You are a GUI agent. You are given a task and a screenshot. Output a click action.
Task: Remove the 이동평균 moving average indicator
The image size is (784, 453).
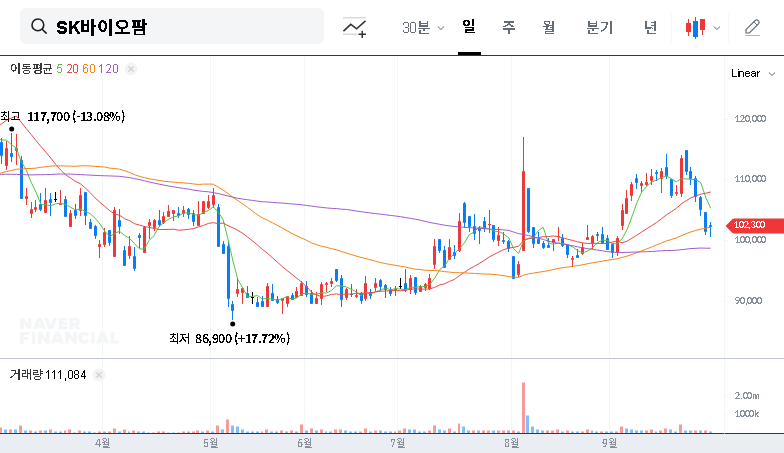tap(130, 69)
